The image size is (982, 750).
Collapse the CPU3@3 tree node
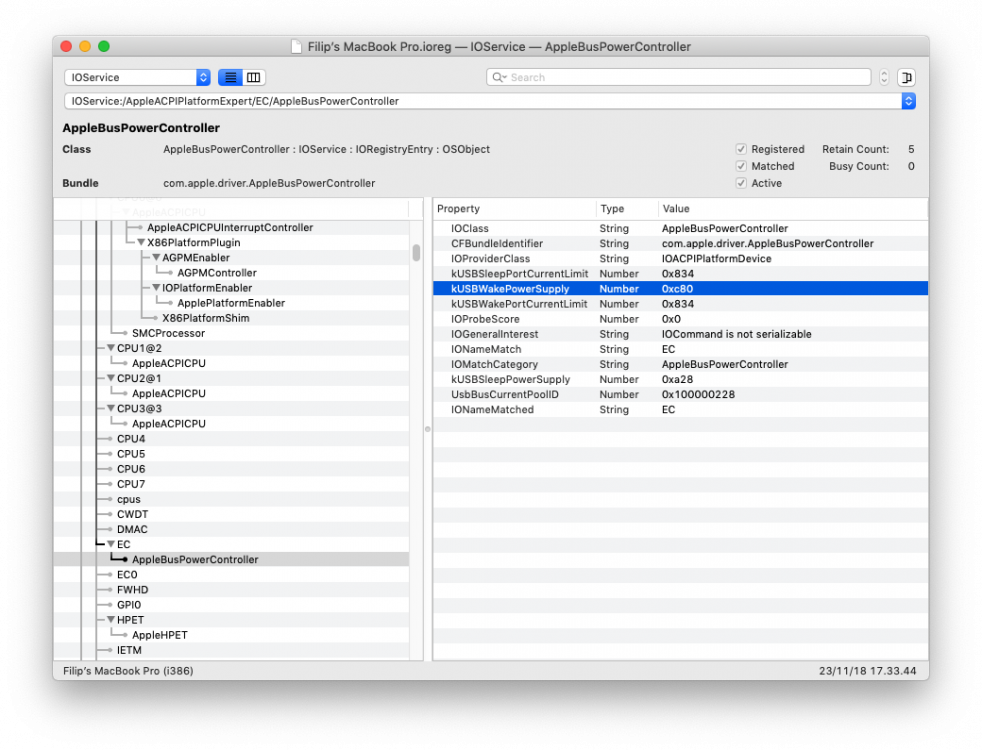111,408
